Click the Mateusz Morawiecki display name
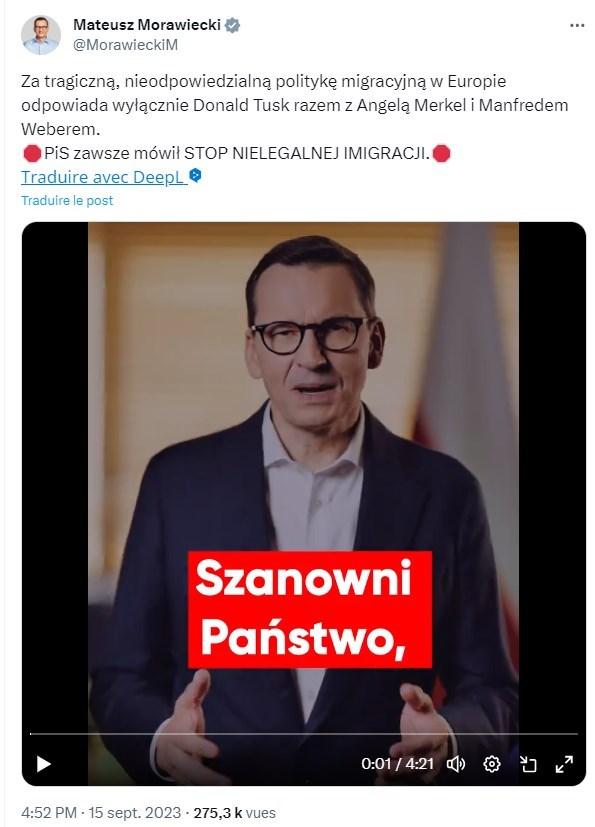Screen dimensions: 595x827 tap(147, 25)
